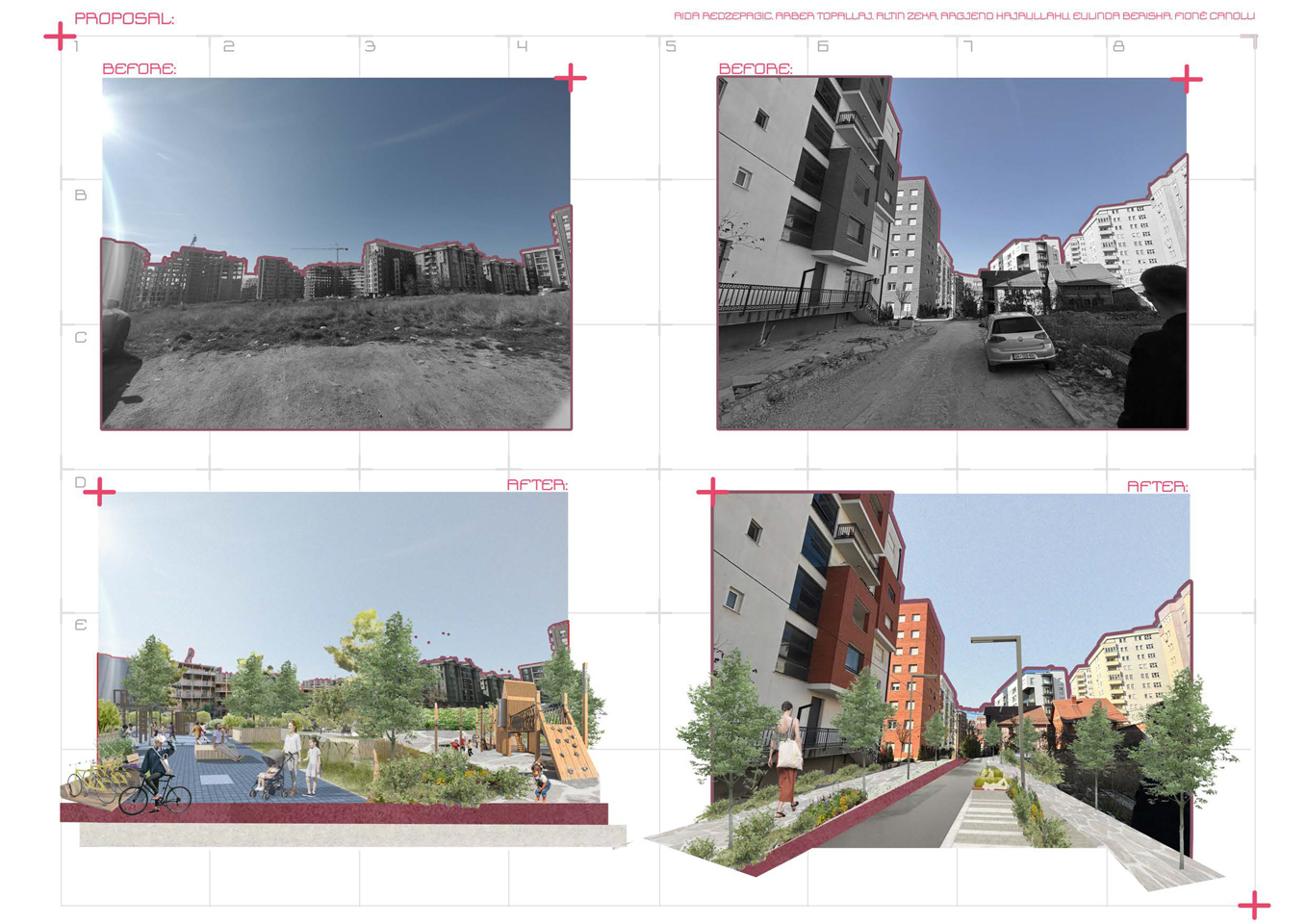Viewport: 1307px width, 924px height.
Task: Click plus marker at right before-photo's top-right corner
Action: pos(1187,79)
